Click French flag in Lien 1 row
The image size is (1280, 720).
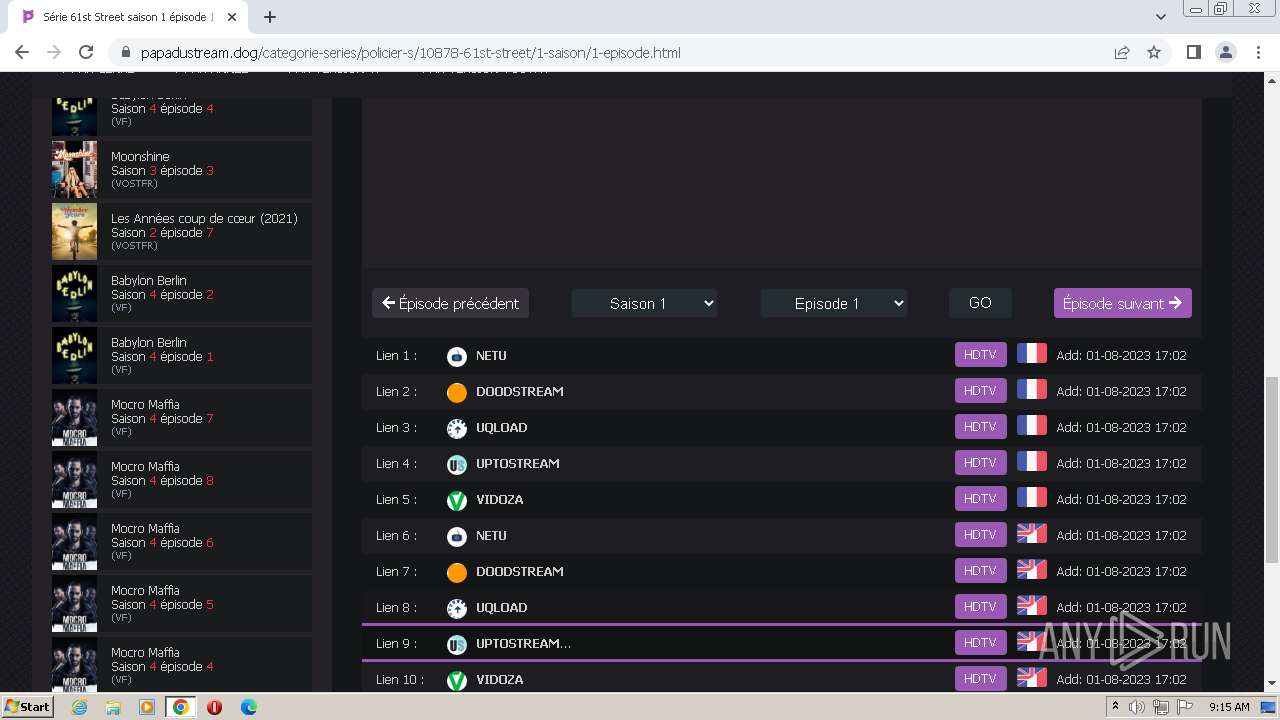pyautogui.click(x=1031, y=353)
